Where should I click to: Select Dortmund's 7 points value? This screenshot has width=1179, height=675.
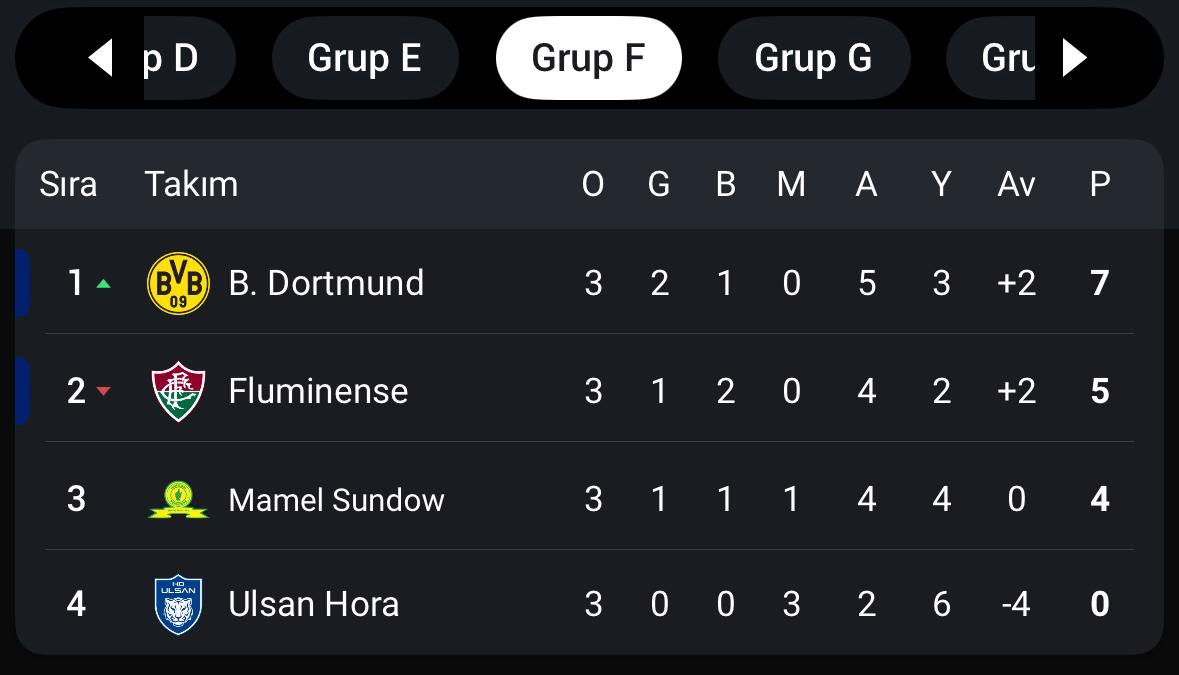coord(1099,283)
